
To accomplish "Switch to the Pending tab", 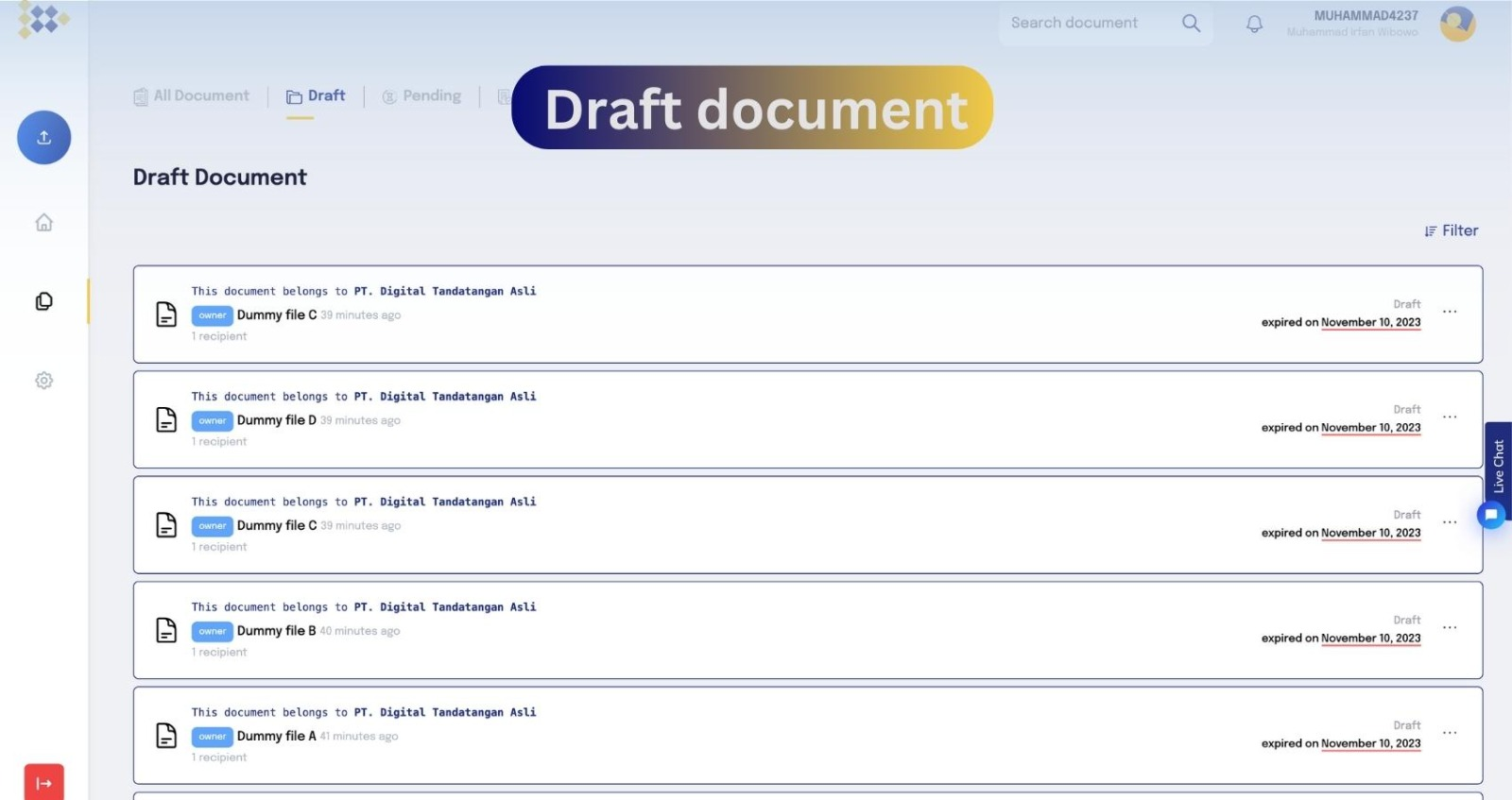I will tap(421, 96).
